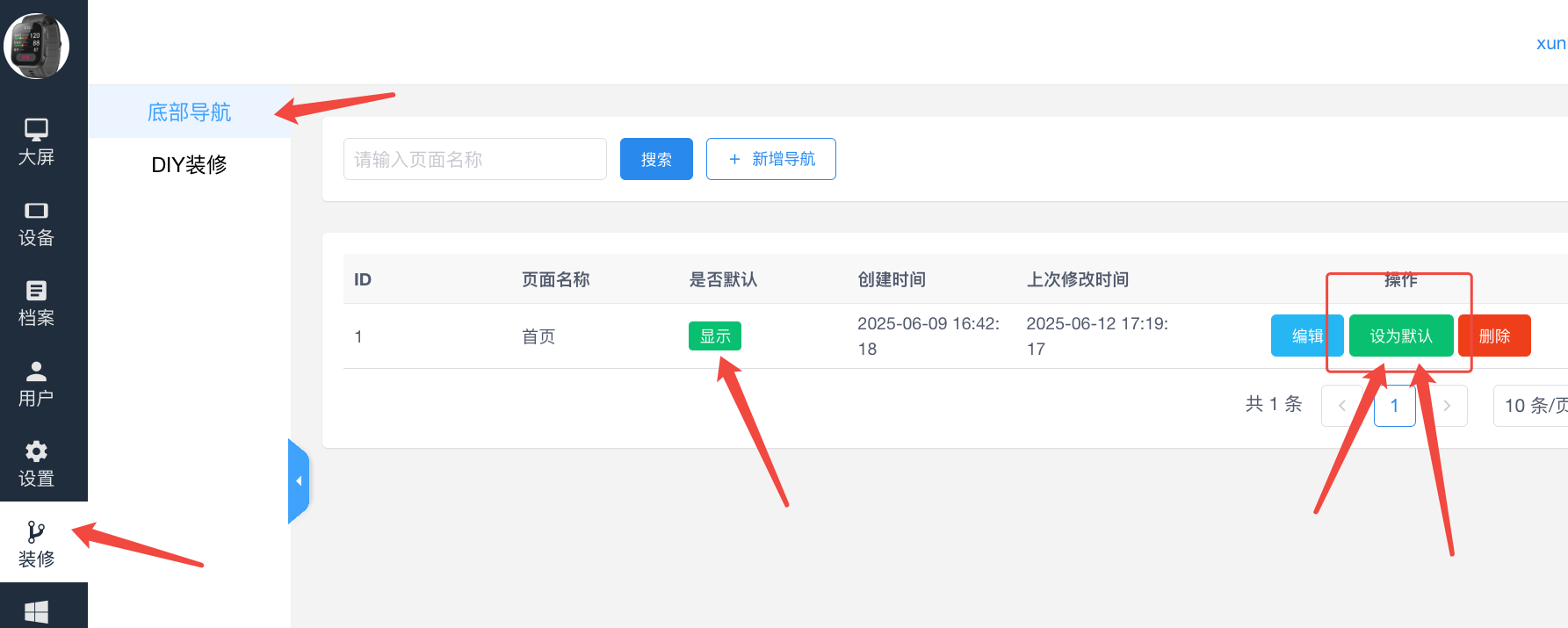
Task: Open the 设备 device icon
Action: pyautogui.click(x=36, y=211)
